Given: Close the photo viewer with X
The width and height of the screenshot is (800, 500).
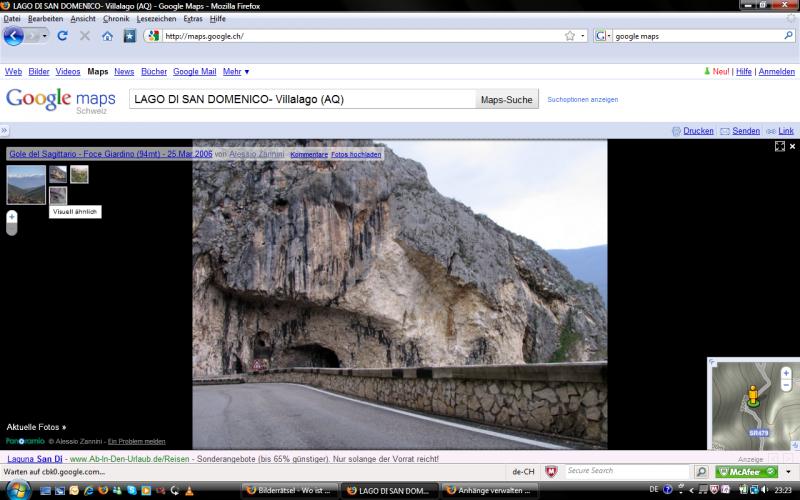Looking at the screenshot, I should (x=792, y=146).
